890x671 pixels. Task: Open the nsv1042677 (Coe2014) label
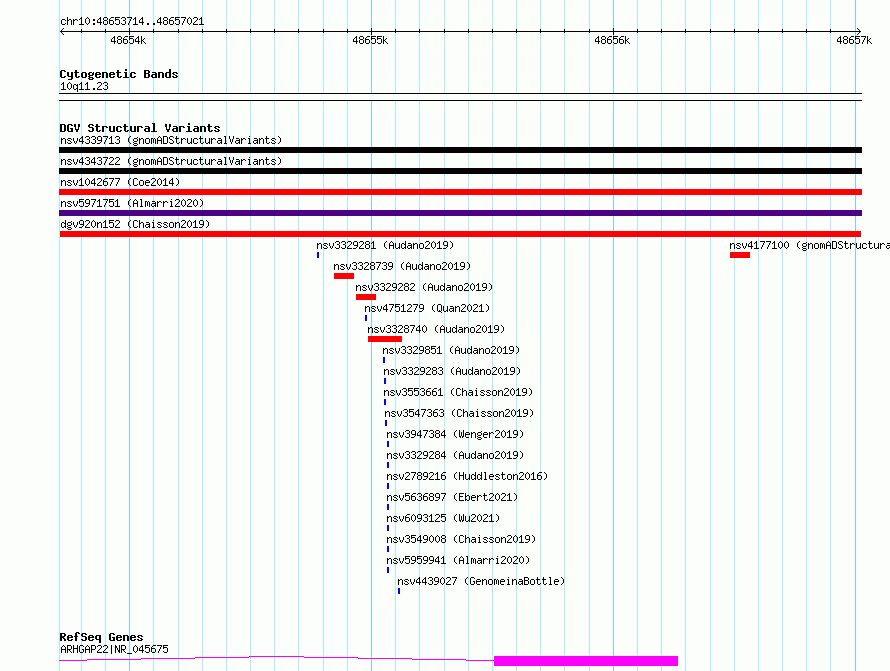pos(120,182)
